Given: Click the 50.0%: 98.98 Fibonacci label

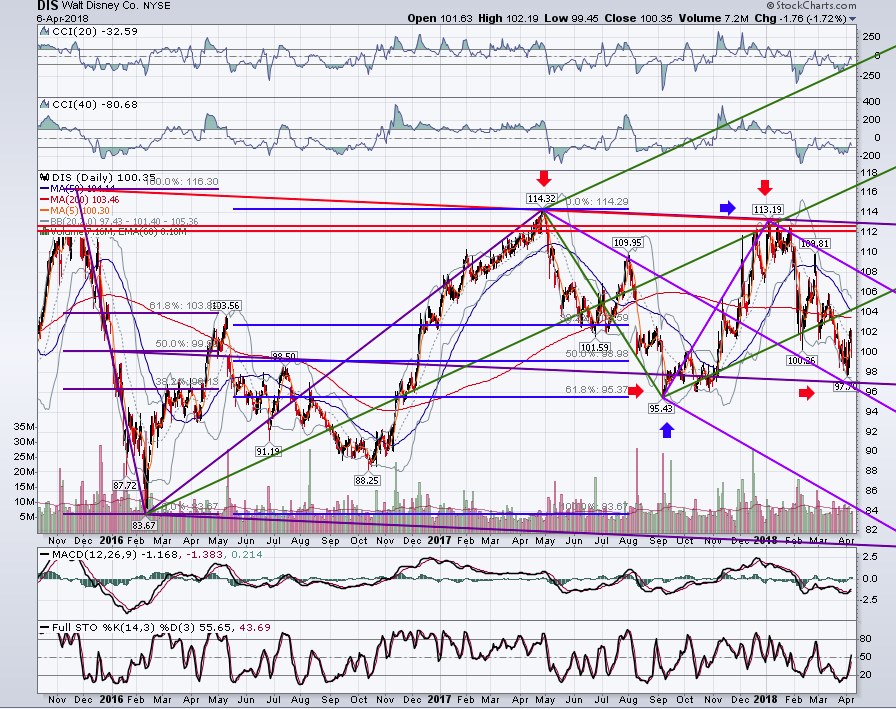Looking at the screenshot, I should click(597, 354).
